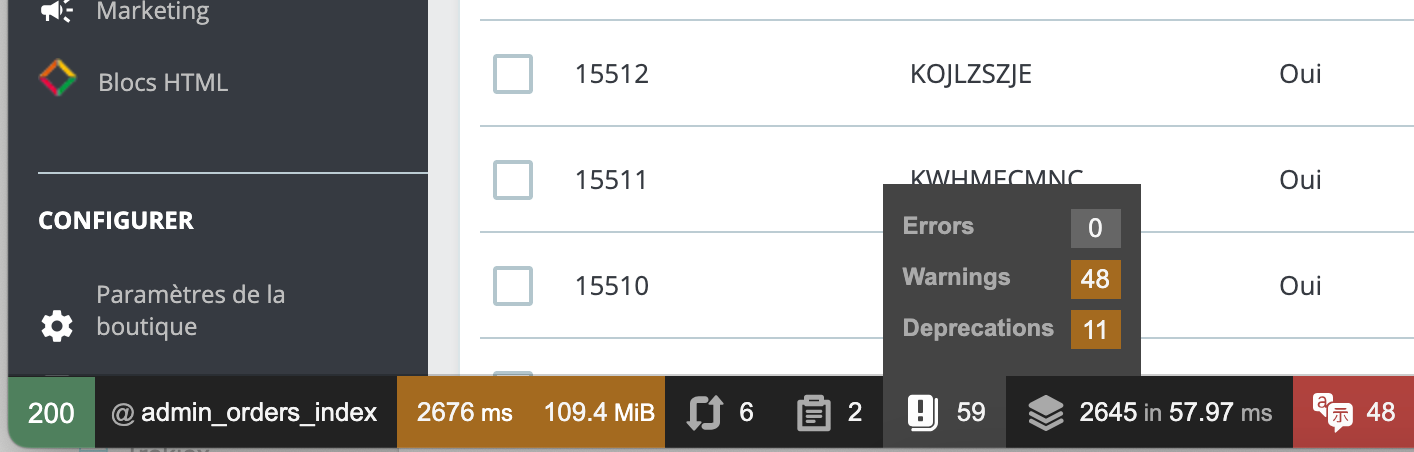The width and height of the screenshot is (1414, 452).
Task: Click the translation icon showing 48
Action: tap(1332, 412)
